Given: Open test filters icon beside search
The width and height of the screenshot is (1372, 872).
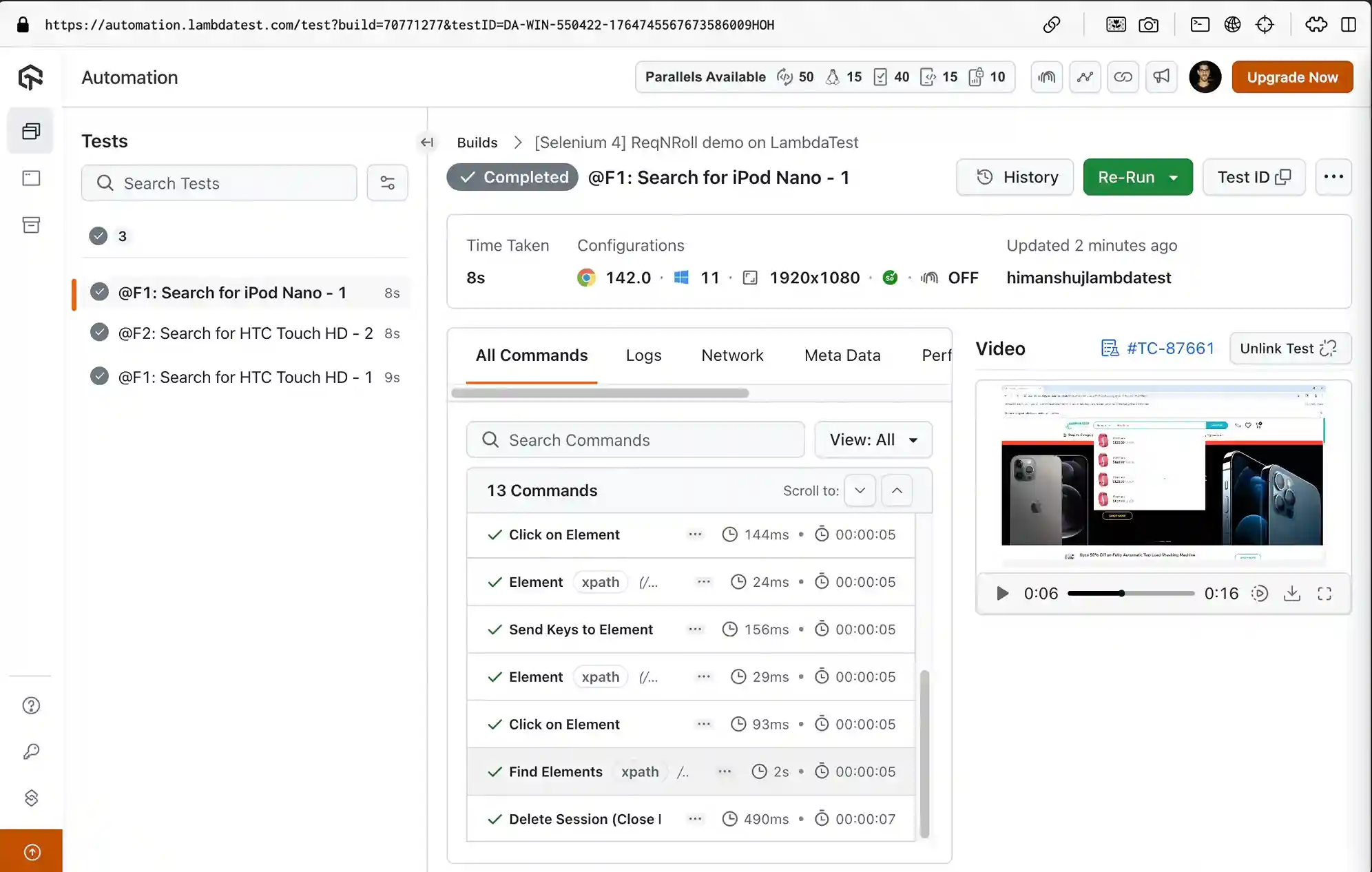Looking at the screenshot, I should 387,183.
